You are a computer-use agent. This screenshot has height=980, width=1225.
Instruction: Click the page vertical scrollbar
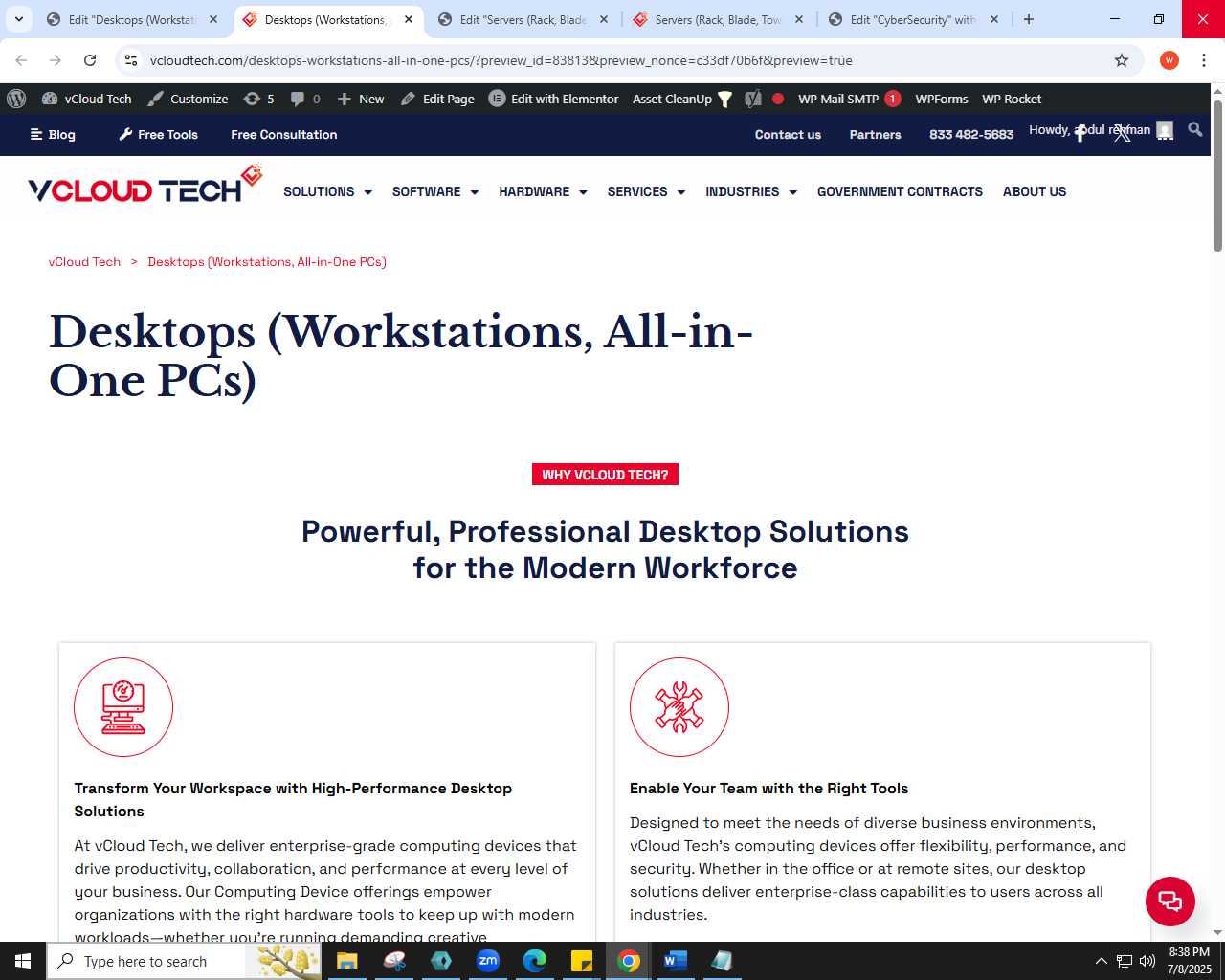click(x=1217, y=176)
